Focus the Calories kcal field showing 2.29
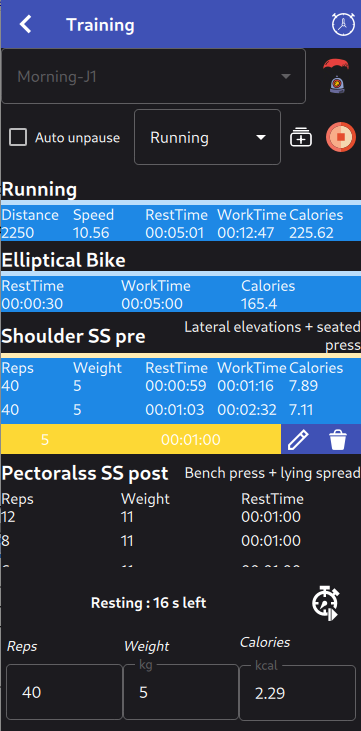 [297, 693]
